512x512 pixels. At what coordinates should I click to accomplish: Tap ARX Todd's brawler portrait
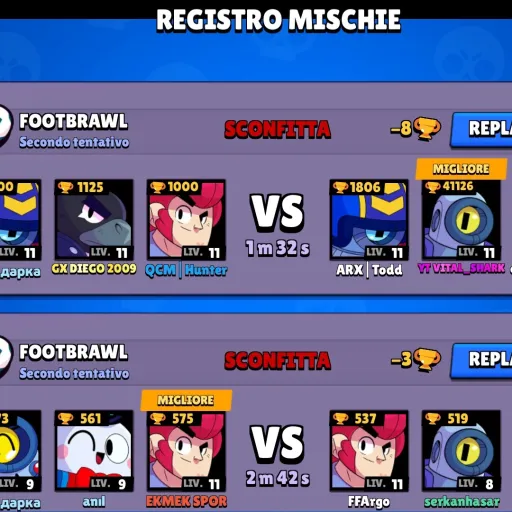point(369,220)
